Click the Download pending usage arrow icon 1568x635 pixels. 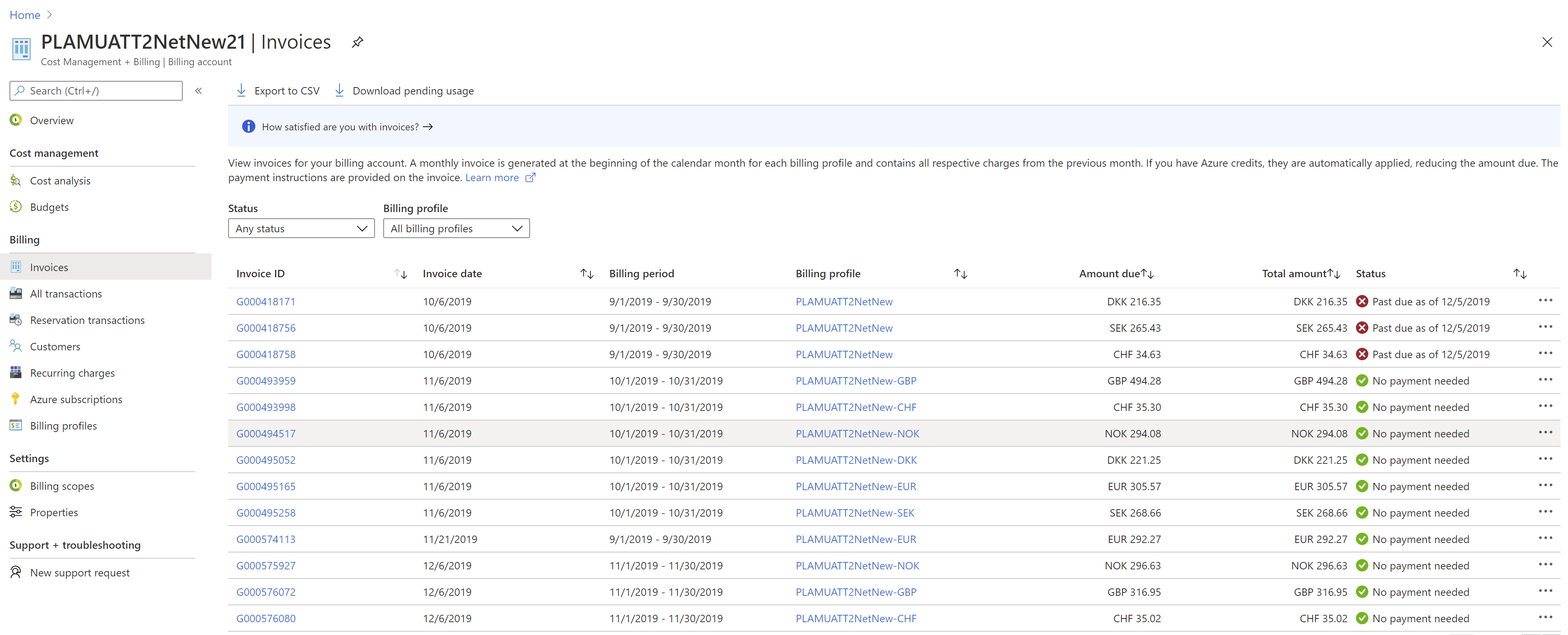[340, 90]
